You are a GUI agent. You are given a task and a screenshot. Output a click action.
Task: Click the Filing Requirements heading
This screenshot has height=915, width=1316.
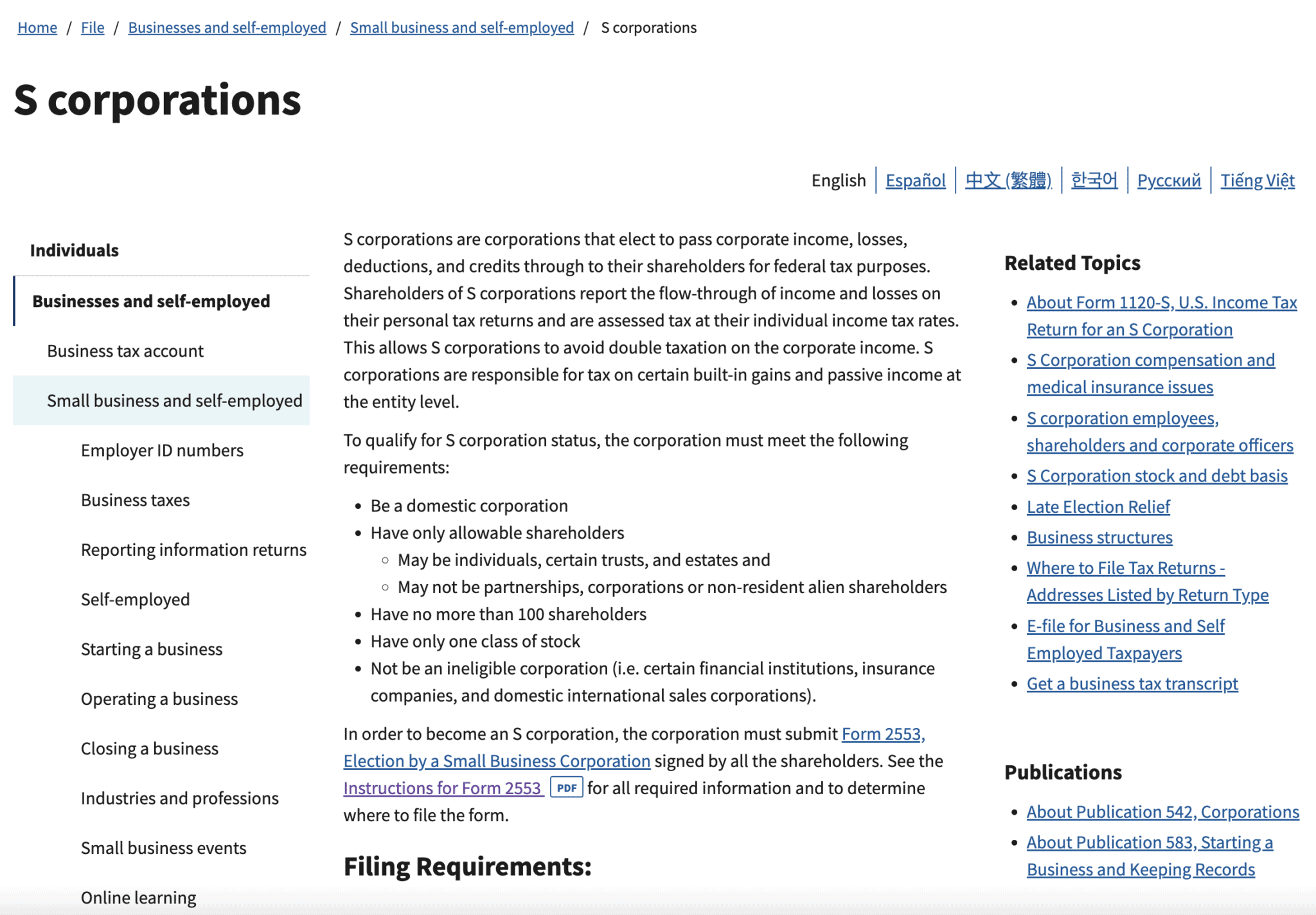click(468, 867)
